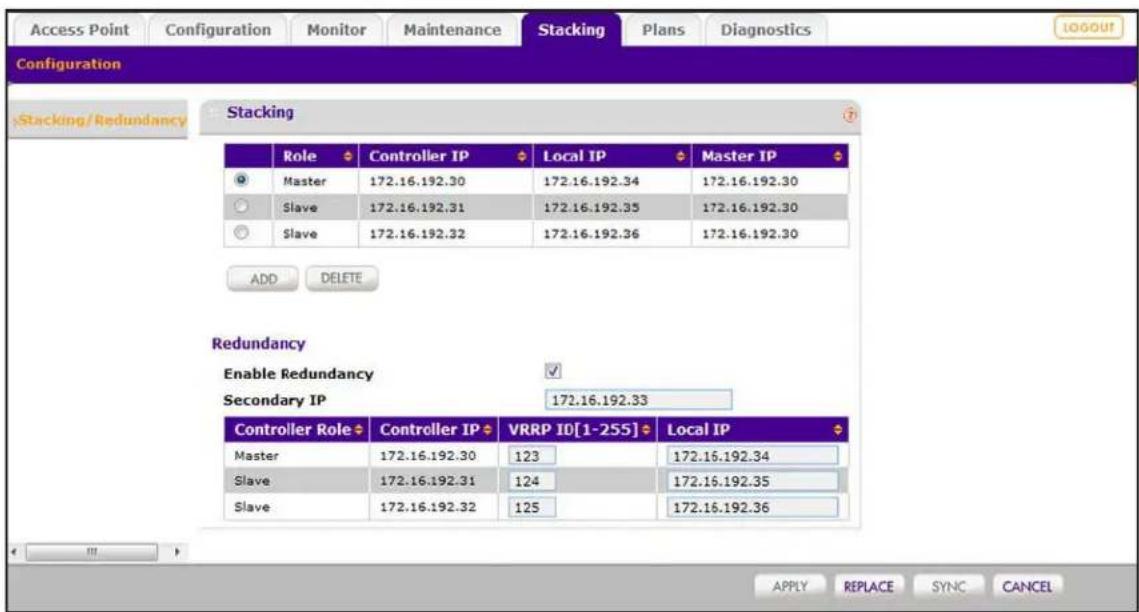Edit VRRP ID field showing 123
Screen dimensions: 1139x612
532,456
